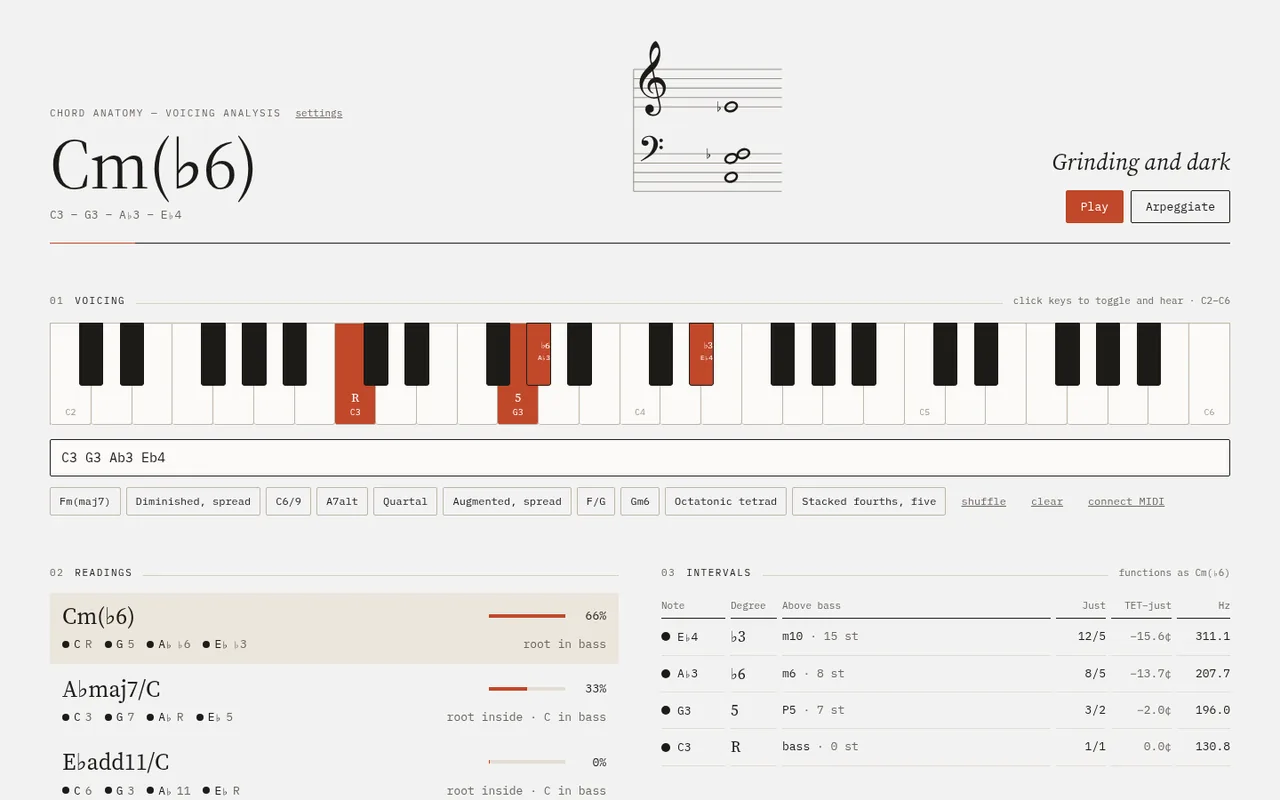Load the Octatonic tetrad preset
This screenshot has width=1280, height=800.
click(726, 501)
